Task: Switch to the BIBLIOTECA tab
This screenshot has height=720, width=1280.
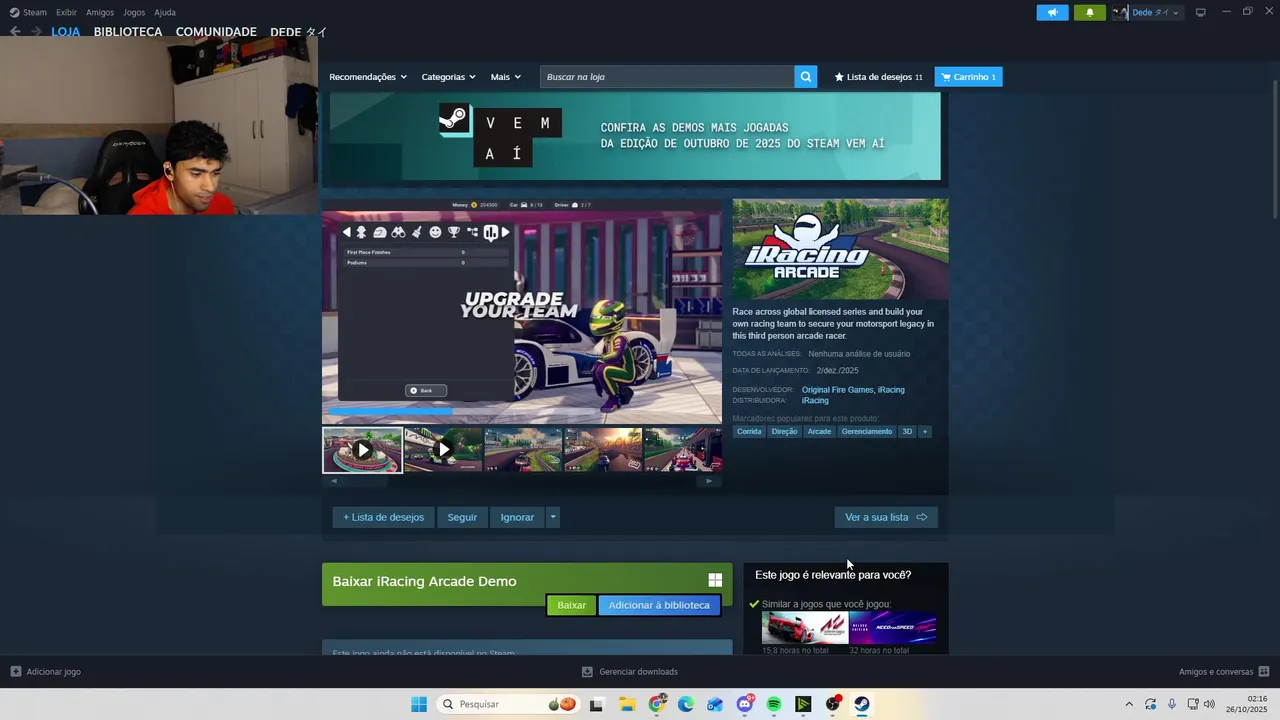Action: click(128, 32)
